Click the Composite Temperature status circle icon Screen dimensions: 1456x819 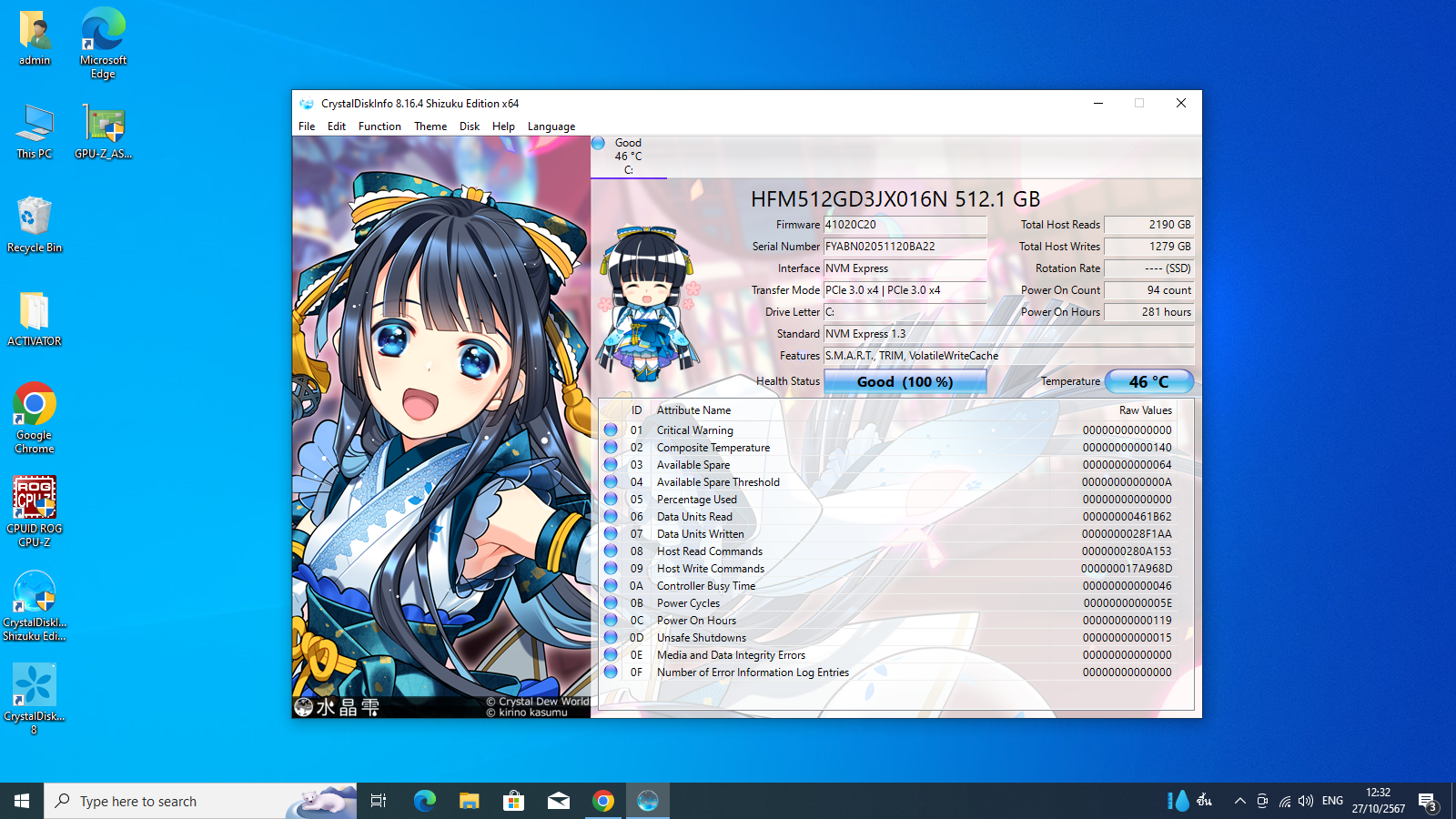(x=611, y=447)
